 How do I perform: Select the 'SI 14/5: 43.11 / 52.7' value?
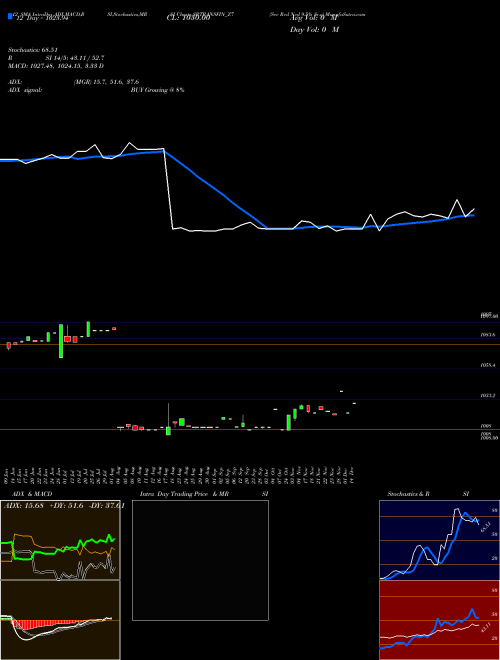tap(75, 58)
